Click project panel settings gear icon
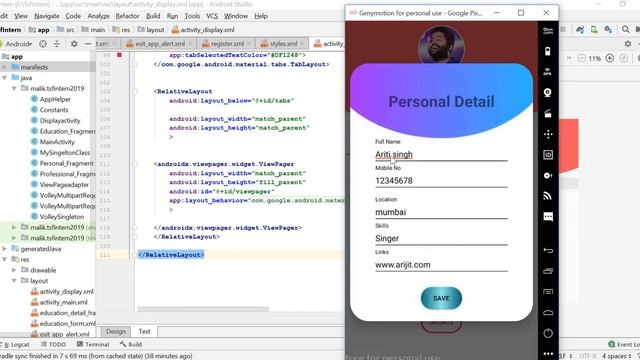The width and height of the screenshot is (640, 360). point(74,43)
